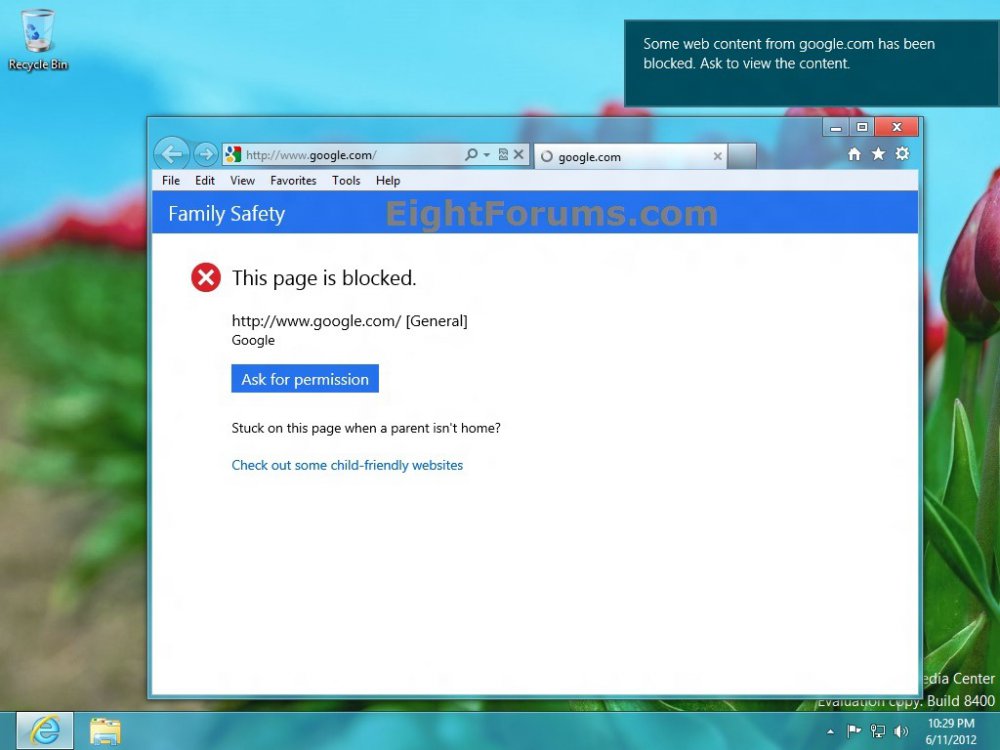Screen dimensions: 1000x750
Task: Click the volume speaker icon in tray
Action: click(900, 732)
